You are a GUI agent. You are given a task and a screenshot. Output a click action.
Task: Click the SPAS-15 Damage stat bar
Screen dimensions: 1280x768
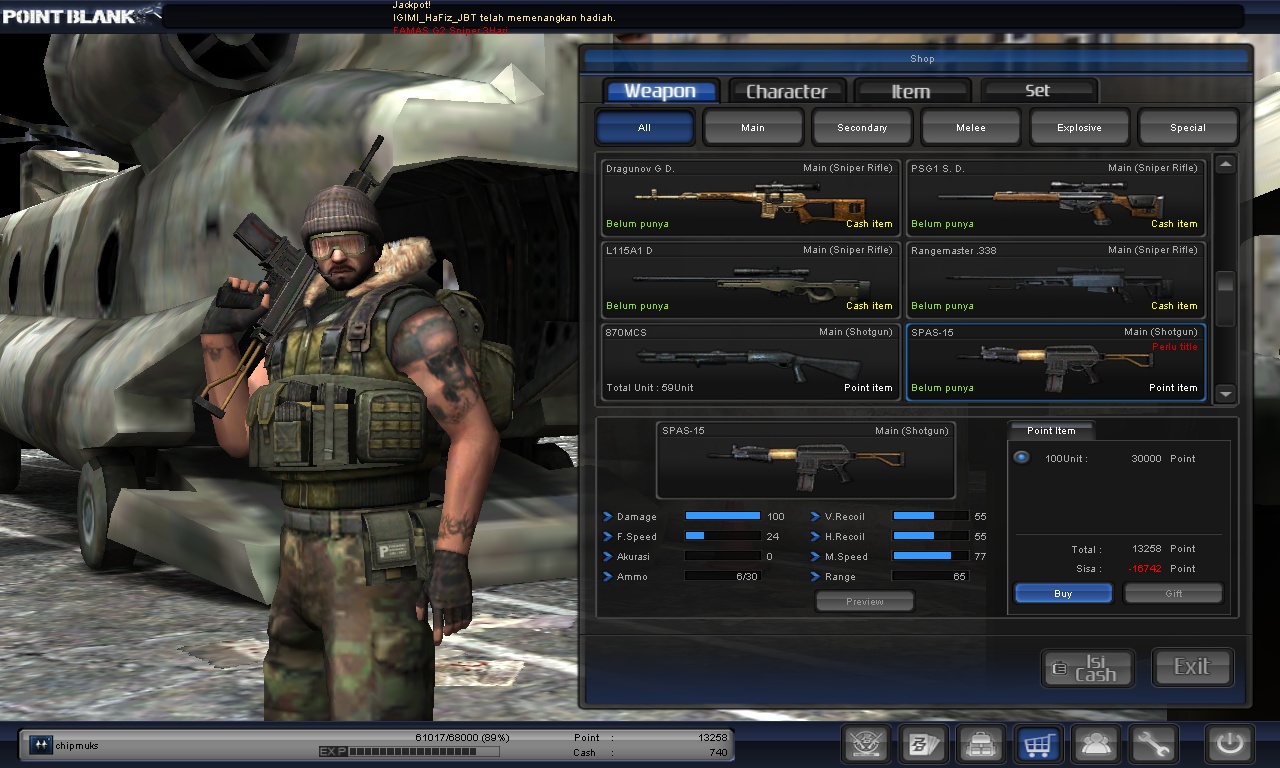(x=722, y=516)
